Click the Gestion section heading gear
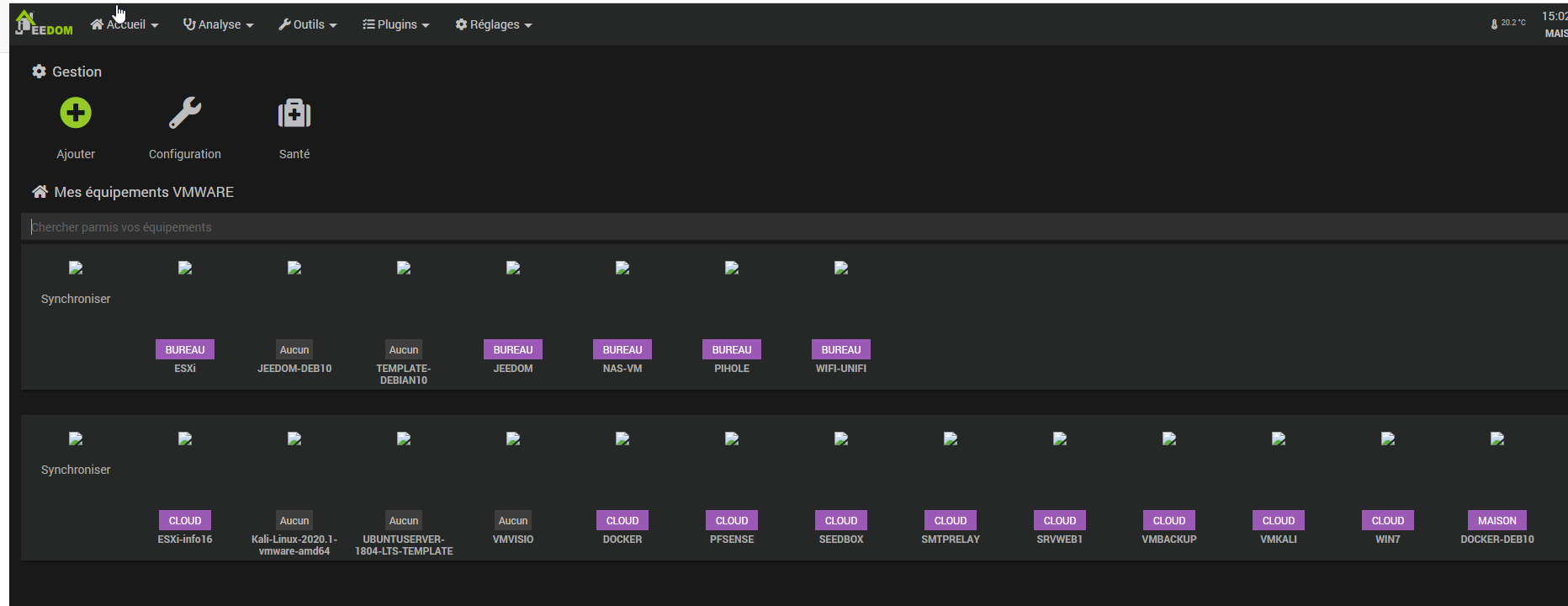1568x606 pixels. coord(39,72)
